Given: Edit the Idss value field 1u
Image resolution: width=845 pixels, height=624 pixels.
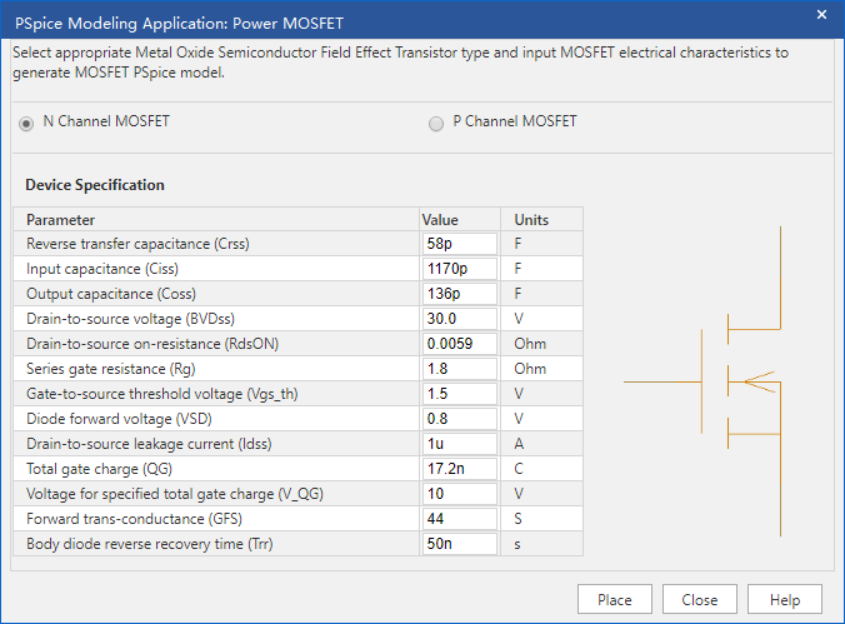Looking at the screenshot, I should pos(460,443).
